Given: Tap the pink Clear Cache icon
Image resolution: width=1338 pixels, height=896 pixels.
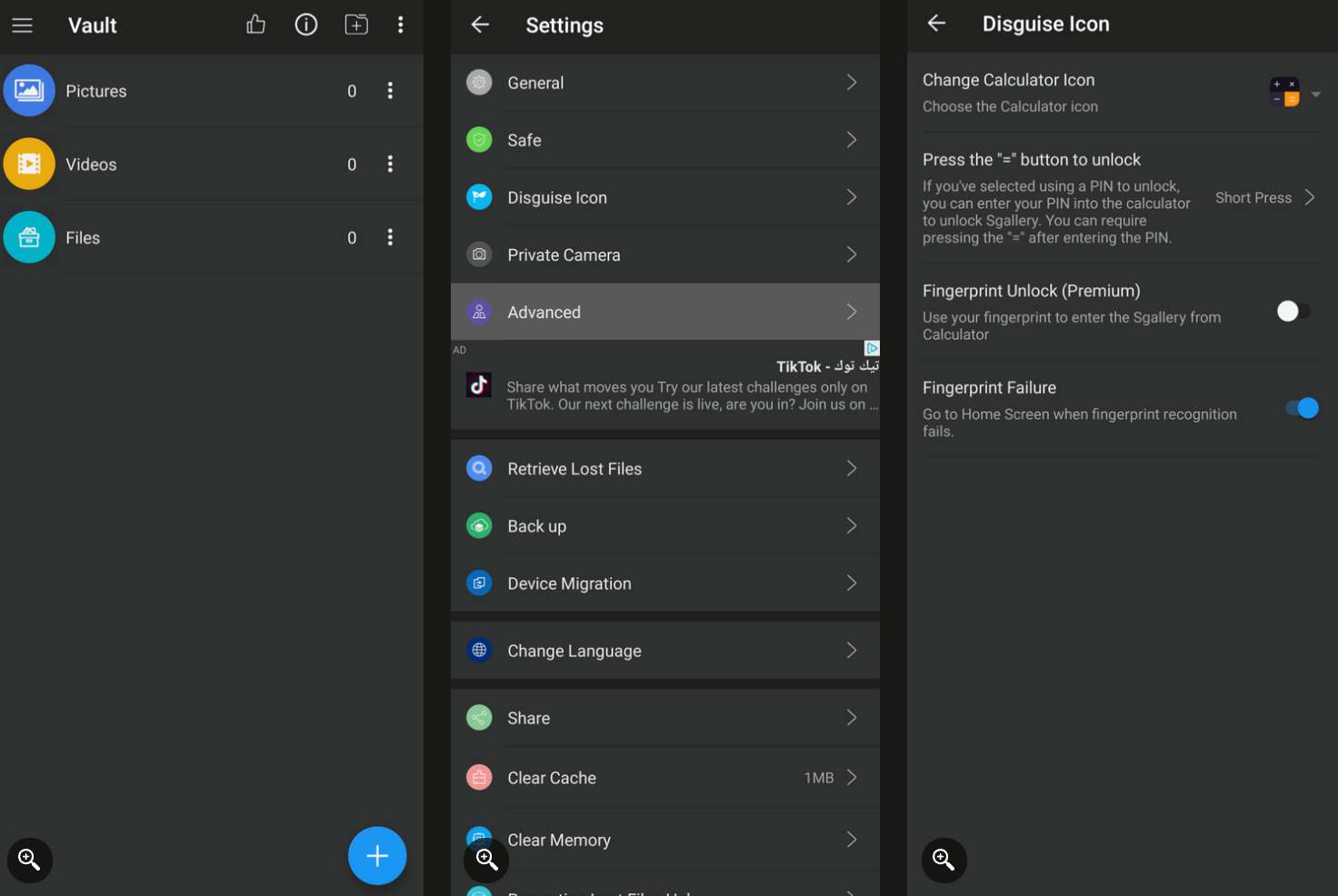Looking at the screenshot, I should point(479,777).
